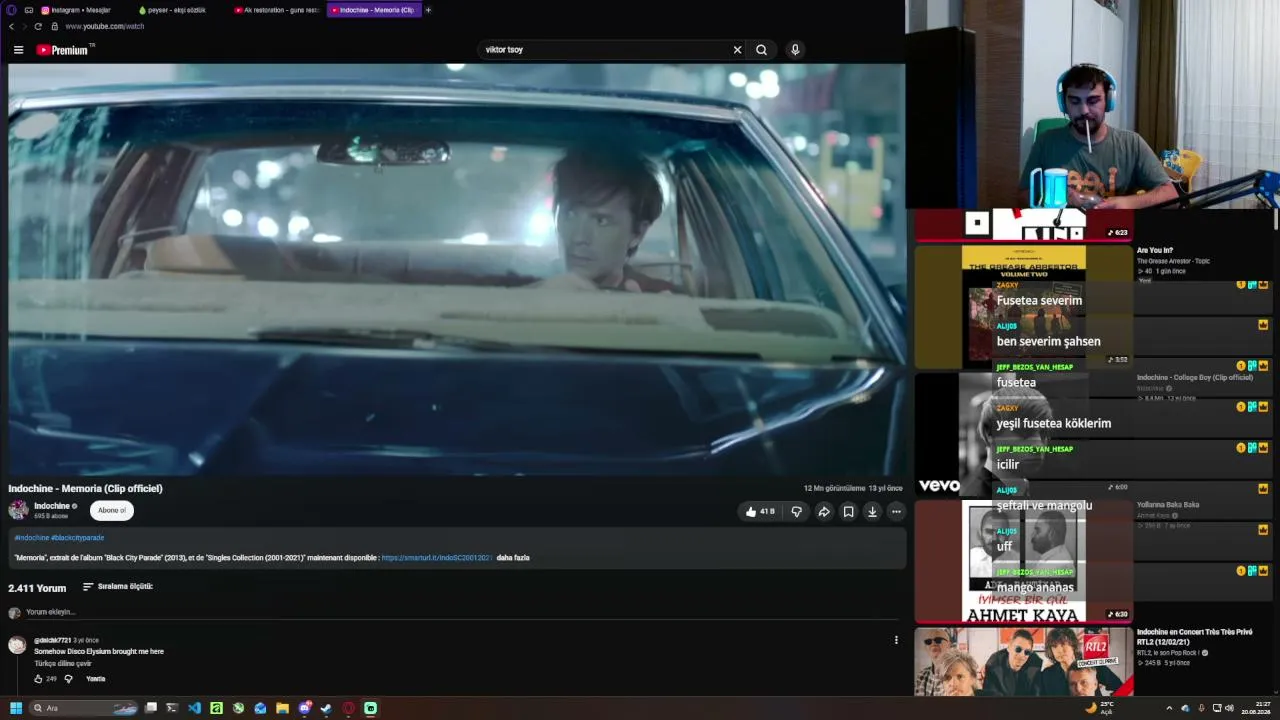Image resolution: width=1280 pixels, height=720 pixels.
Task: Open the Terminal taskbar icon
Action: click(x=172, y=708)
